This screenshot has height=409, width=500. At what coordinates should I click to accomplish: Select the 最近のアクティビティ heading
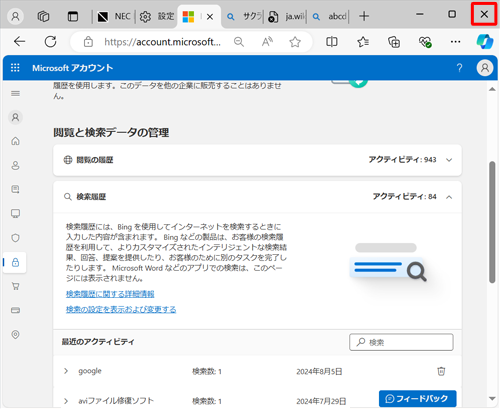(98, 342)
